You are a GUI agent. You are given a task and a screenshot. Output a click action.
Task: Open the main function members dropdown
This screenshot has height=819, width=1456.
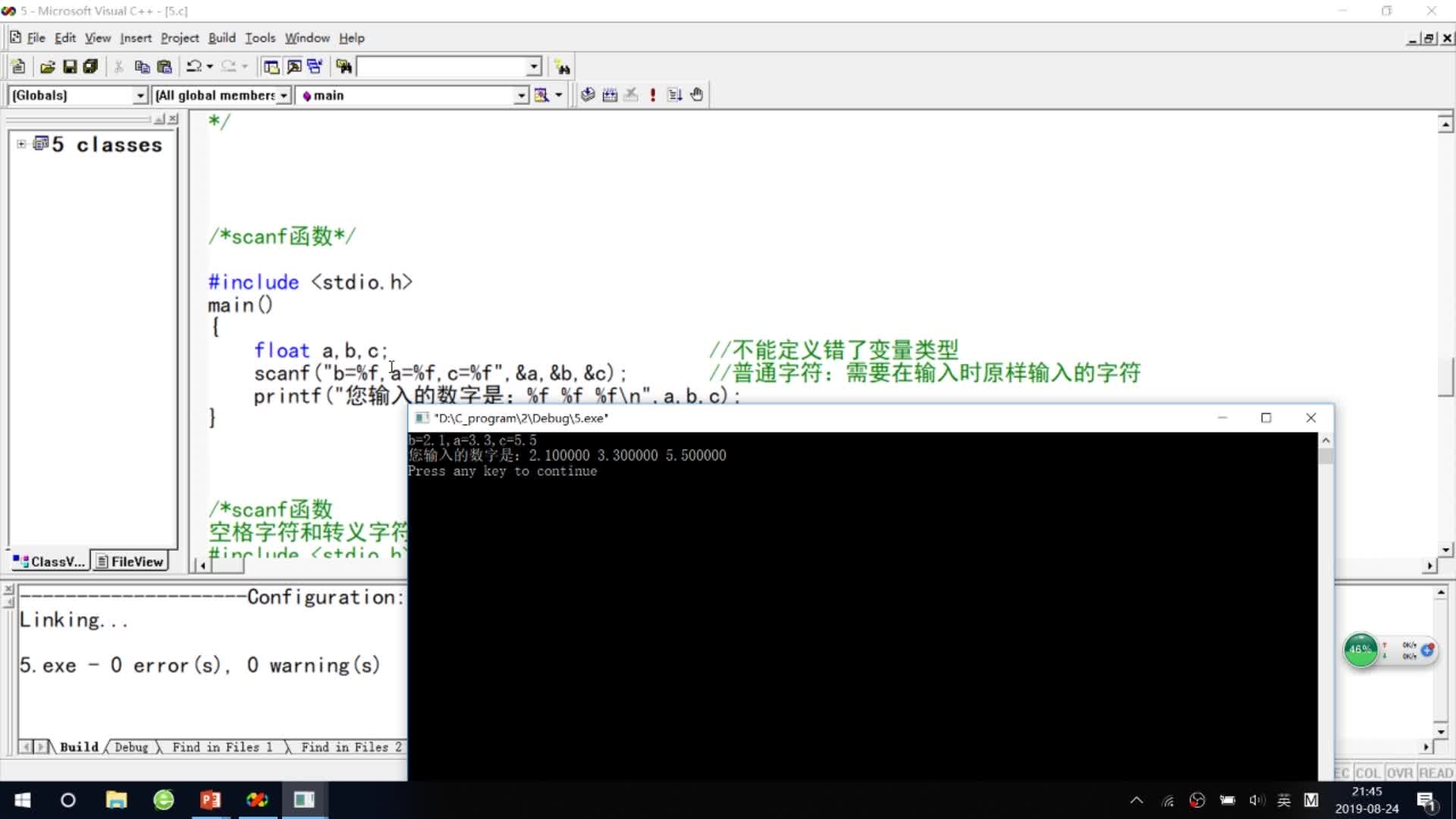(521, 96)
